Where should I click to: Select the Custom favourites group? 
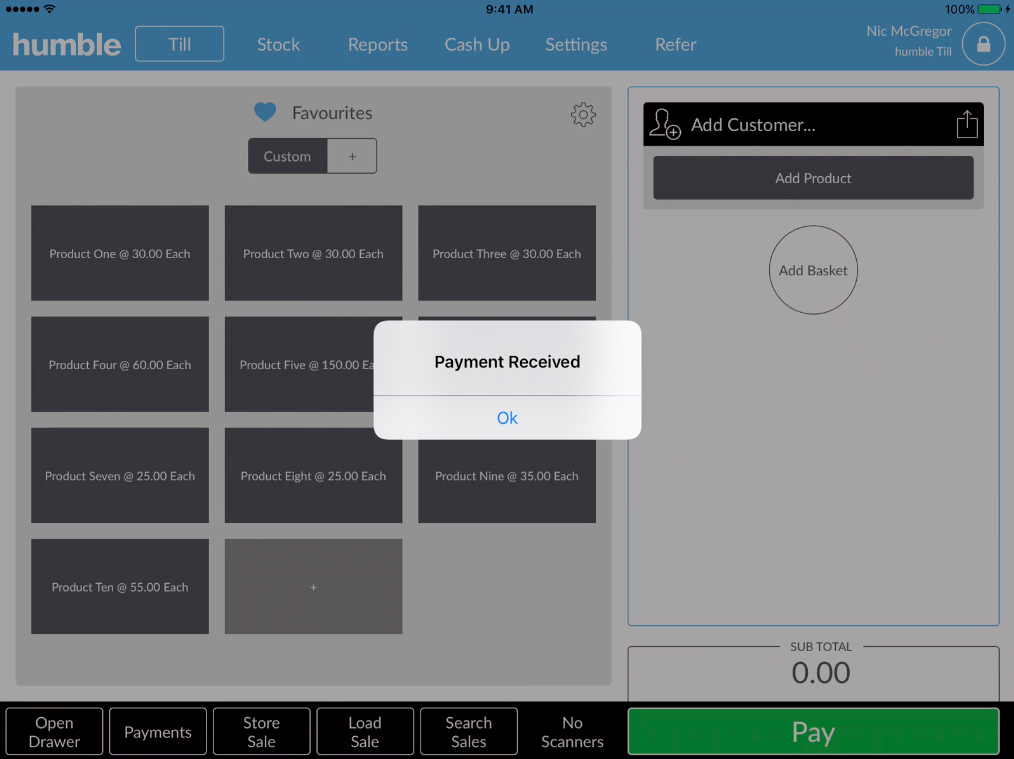click(287, 156)
